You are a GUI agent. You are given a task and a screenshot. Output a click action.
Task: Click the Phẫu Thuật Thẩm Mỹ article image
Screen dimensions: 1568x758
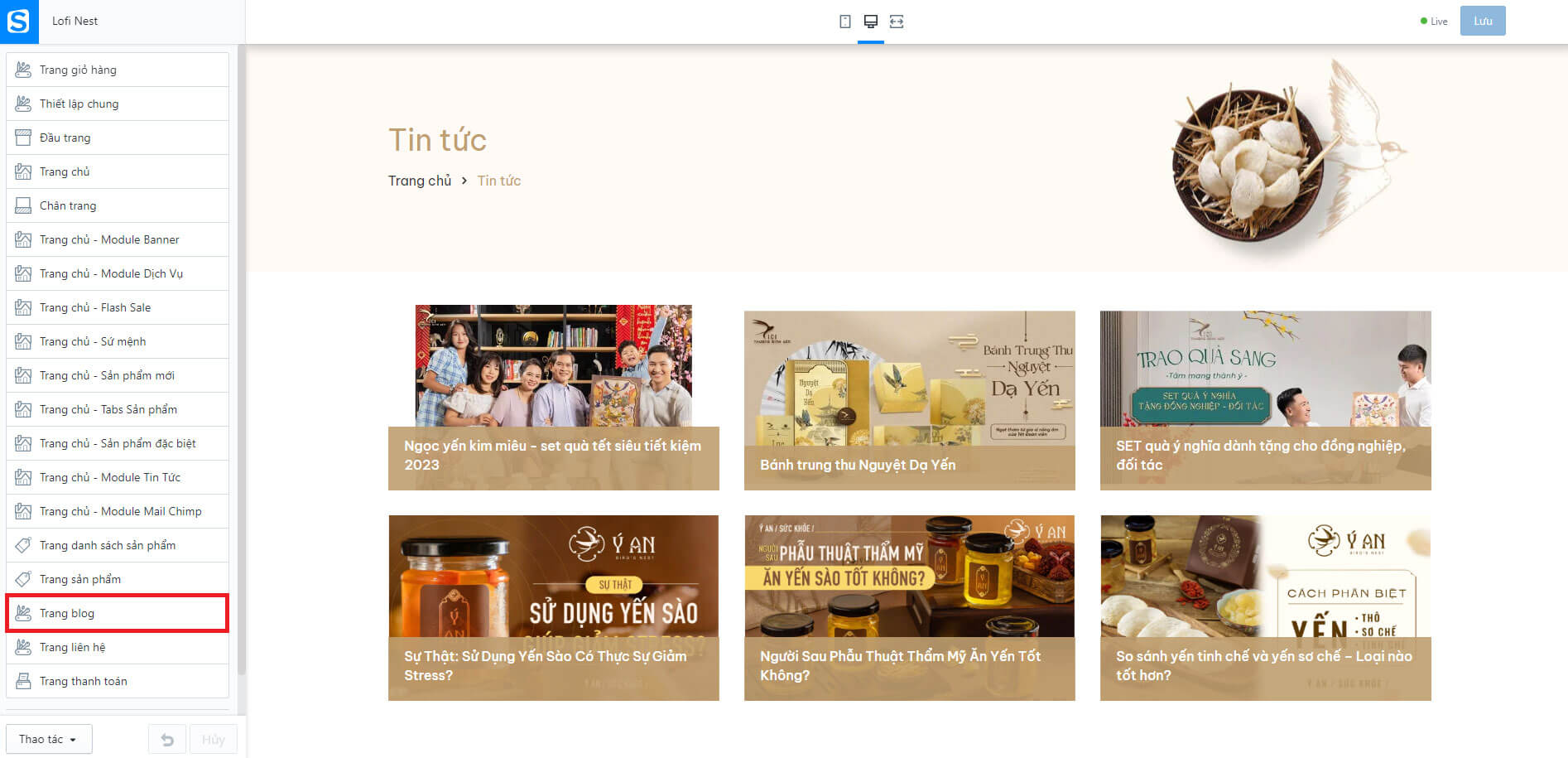[x=910, y=577]
